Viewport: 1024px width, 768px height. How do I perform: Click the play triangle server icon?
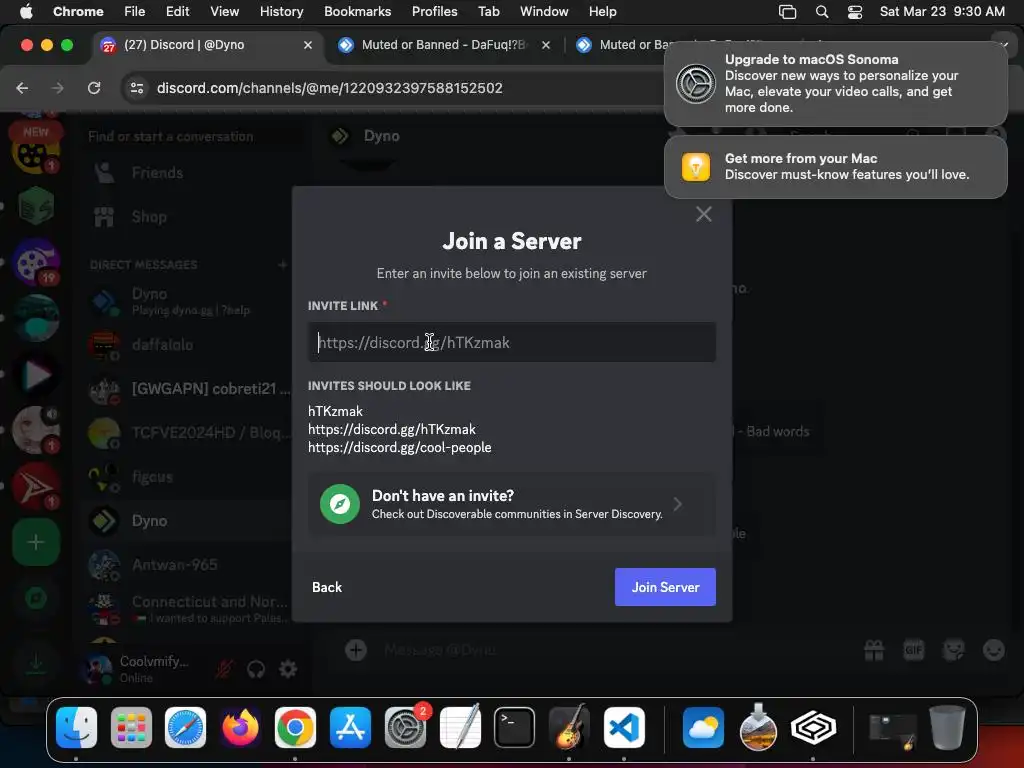[36, 374]
